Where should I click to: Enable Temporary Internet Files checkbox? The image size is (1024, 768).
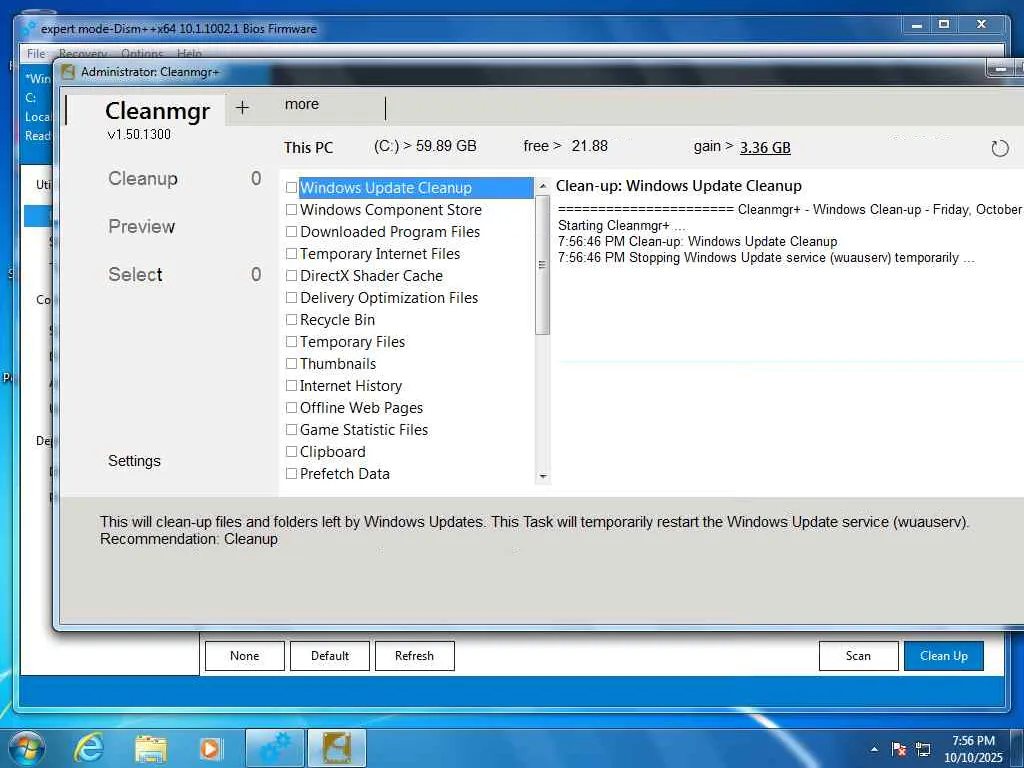click(291, 253)
